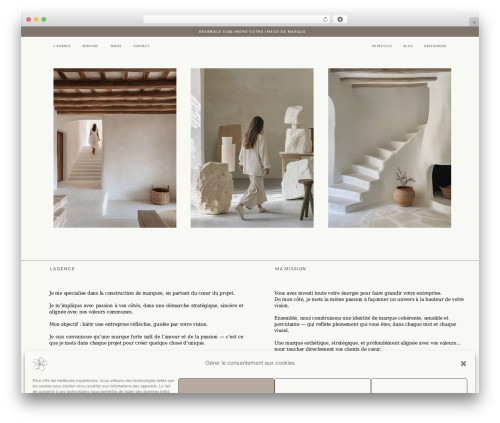Open the Portfolio menu item
Screen dimensions: 500x423
coord(382,46)
